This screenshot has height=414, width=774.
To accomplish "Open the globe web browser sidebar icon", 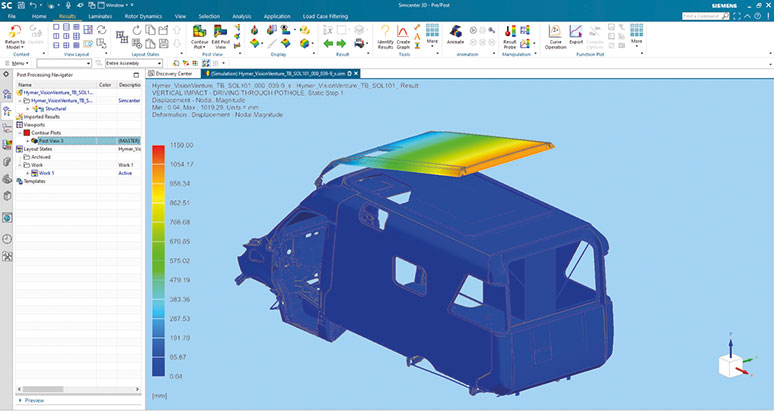I will (x=7, y=218).
